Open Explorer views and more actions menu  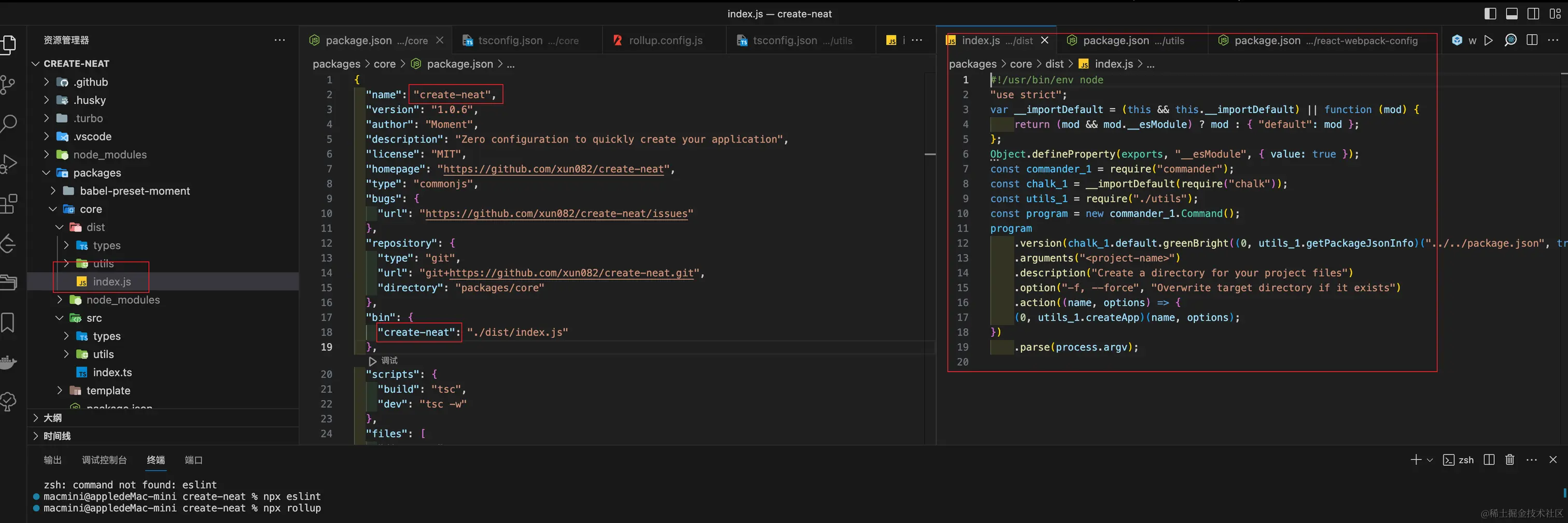(279, 40)
